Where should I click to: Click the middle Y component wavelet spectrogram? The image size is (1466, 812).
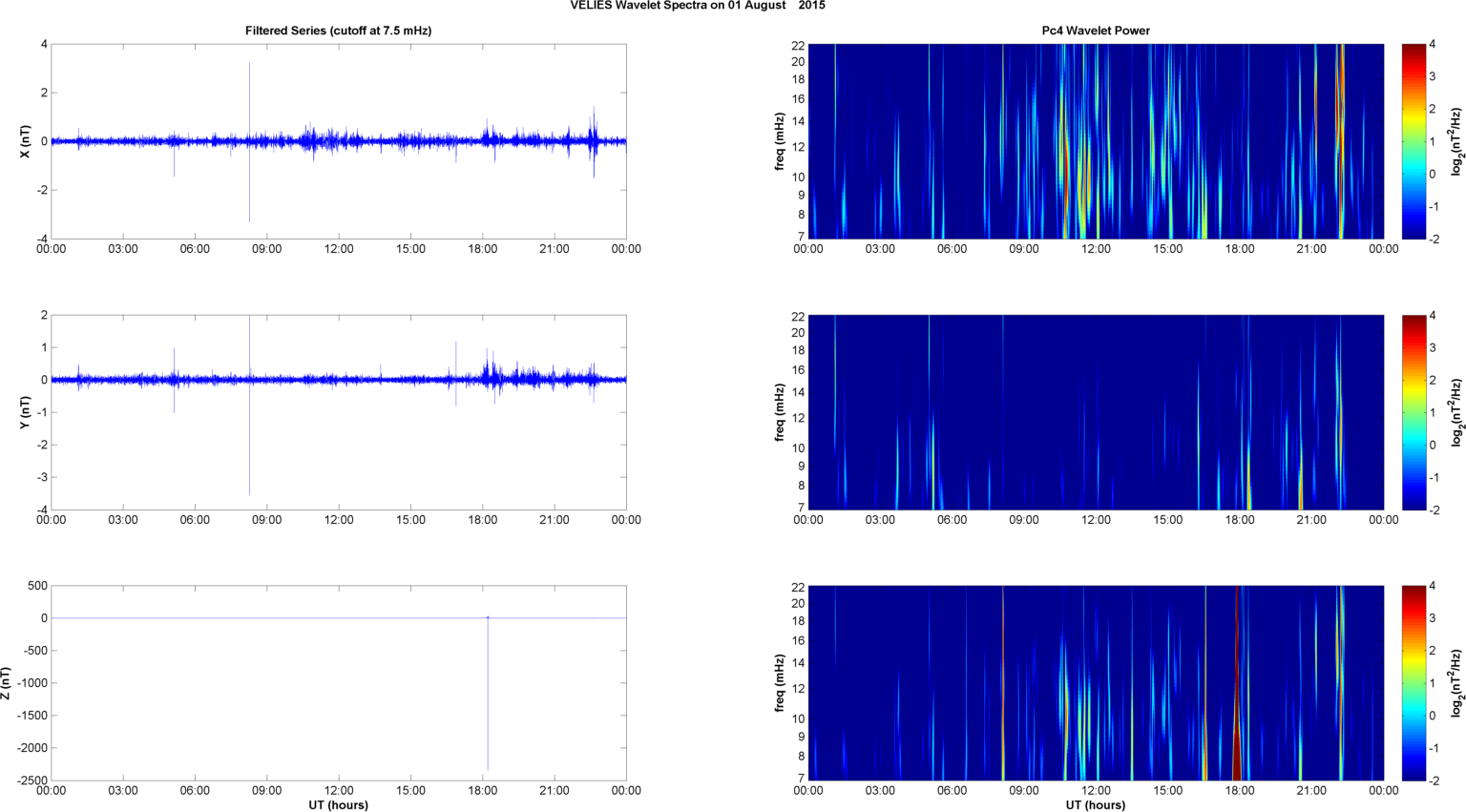click(1096, 412)
